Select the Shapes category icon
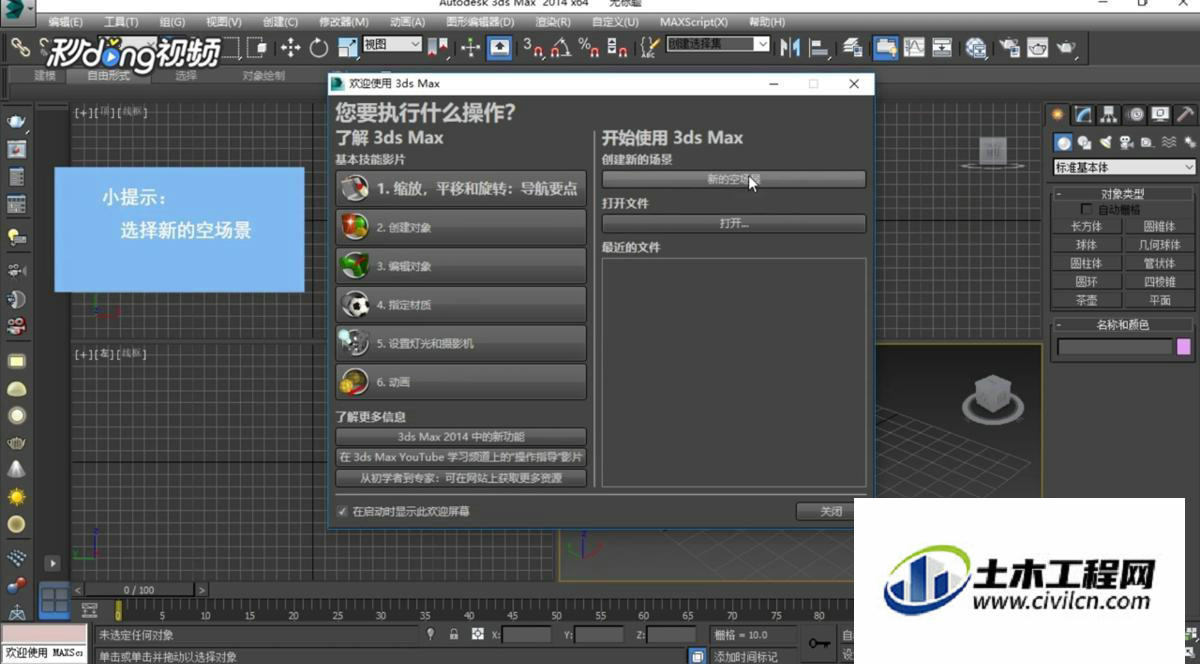The height and width of the screenshot is (664, 1200). tap(1085, 142)
